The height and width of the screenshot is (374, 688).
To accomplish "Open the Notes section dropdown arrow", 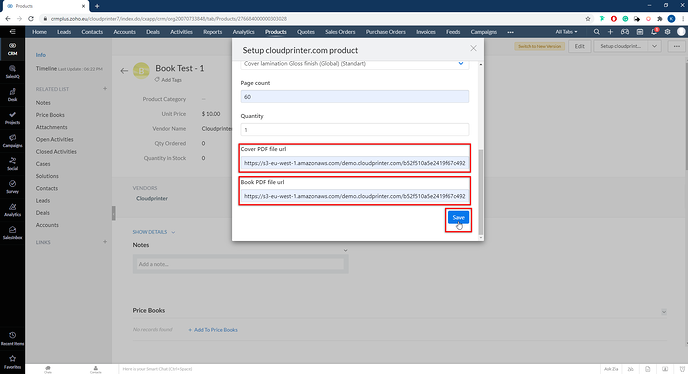I will click(345, 250).
